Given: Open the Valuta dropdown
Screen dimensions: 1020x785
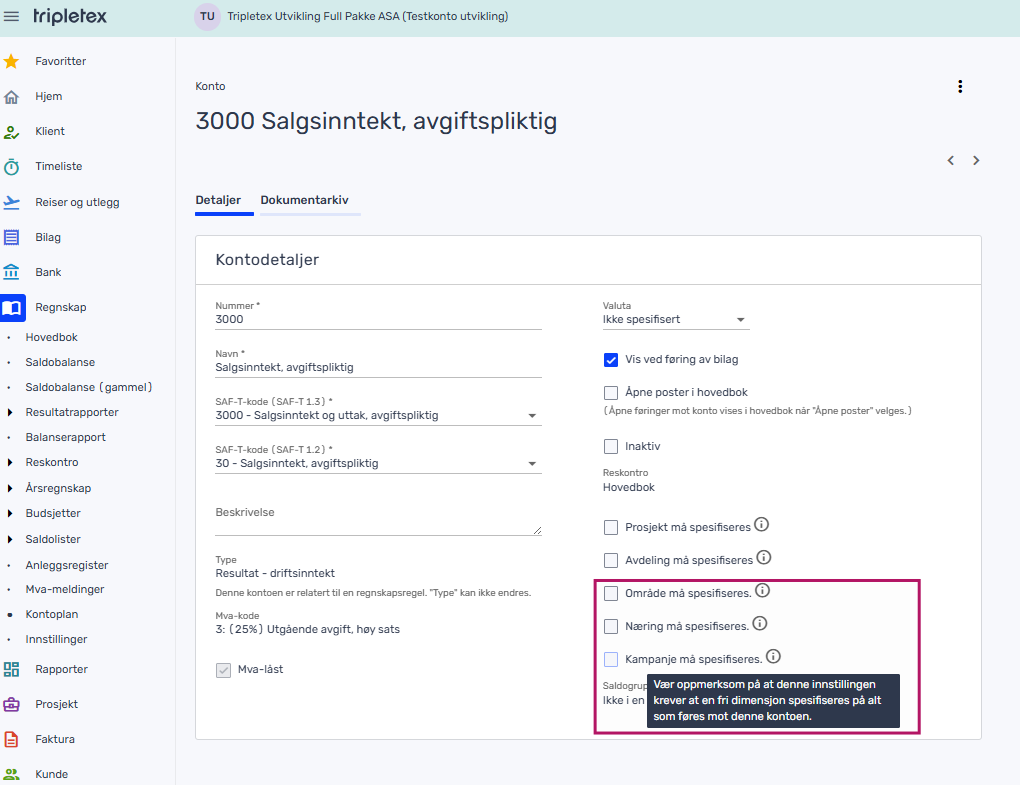Looking at the screenshot, I should click(x=675, y=320).
